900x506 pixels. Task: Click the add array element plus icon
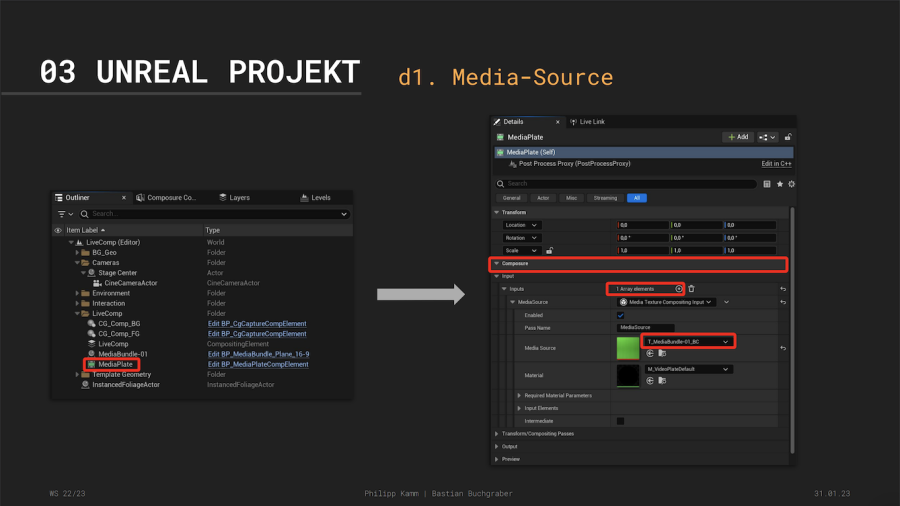[x=678, y=289]
